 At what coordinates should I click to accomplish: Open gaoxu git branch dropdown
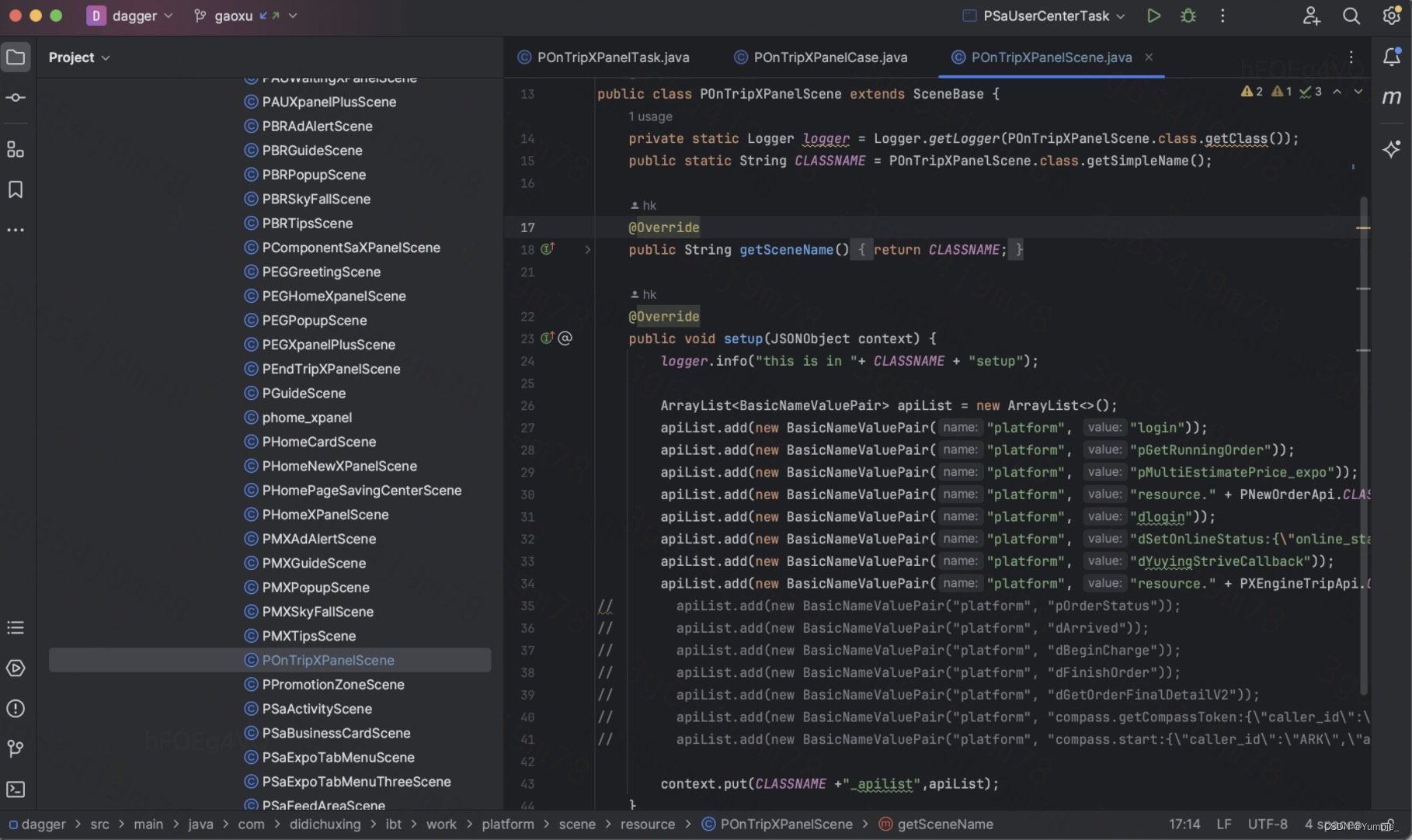pos(245,16)
